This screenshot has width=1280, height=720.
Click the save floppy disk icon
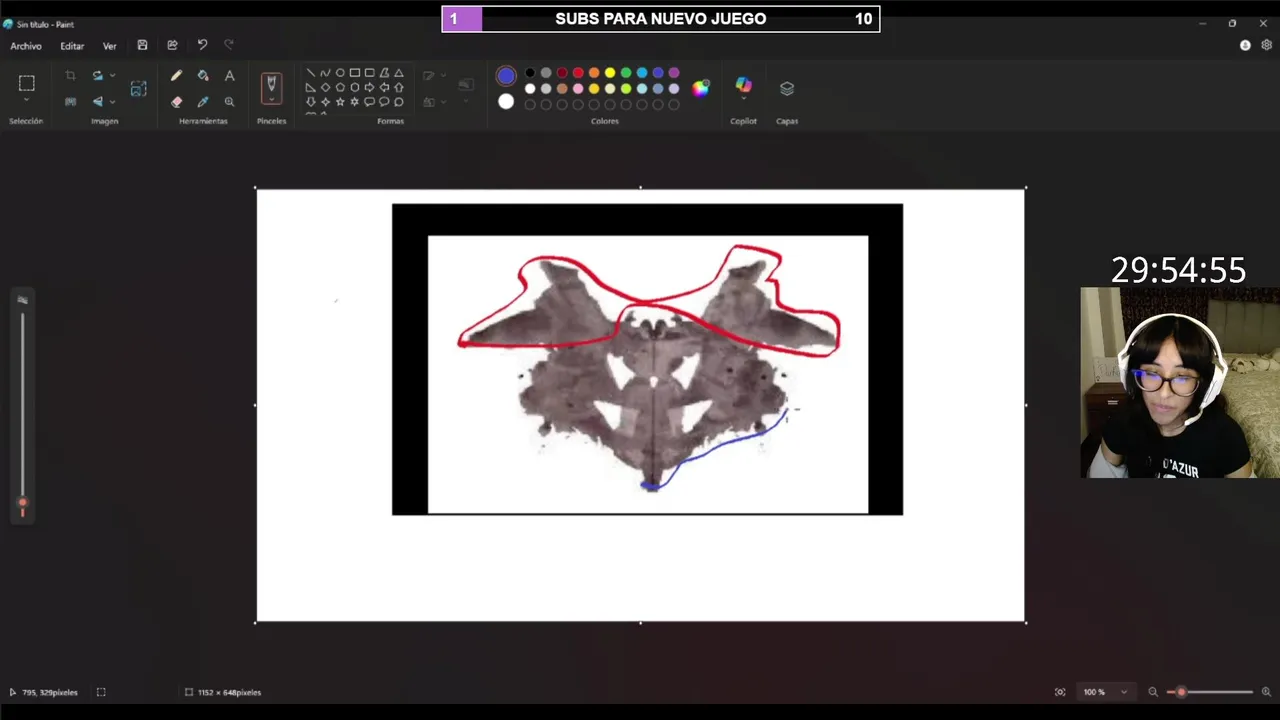(x=143, y=45)
